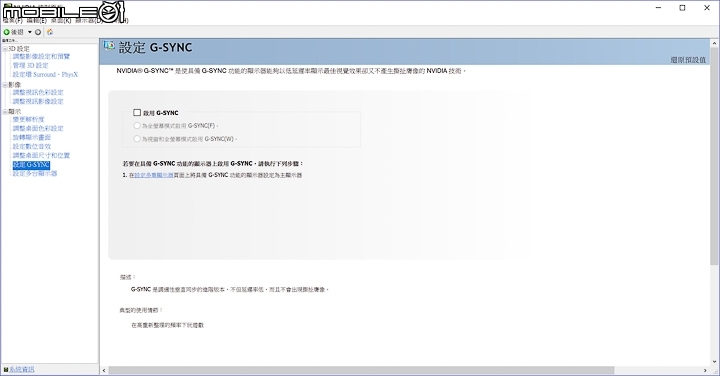Viewport: 720px width, 376px height.
Task: Collapse the 3D 設定 tree node
Action: tap(5, 49)
